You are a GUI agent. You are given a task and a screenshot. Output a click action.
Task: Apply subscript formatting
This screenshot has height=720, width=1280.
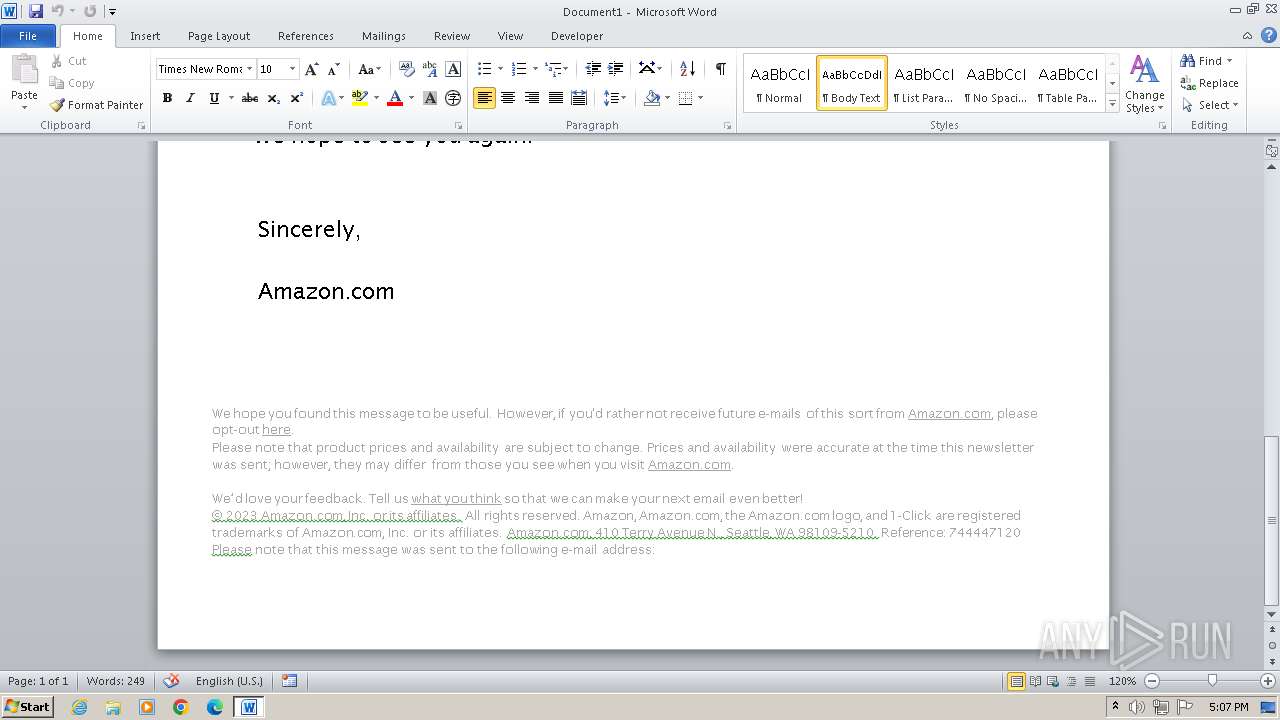pyautogui.click(x=273, y=98)
